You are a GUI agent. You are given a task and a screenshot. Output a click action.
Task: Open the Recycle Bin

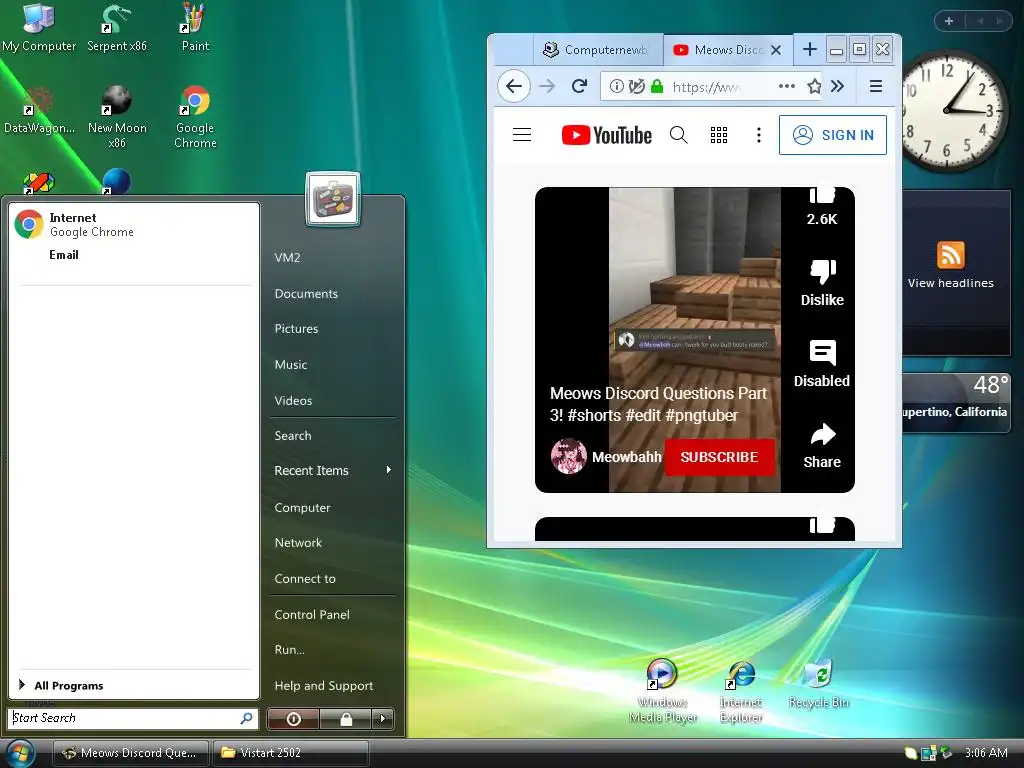tap(819, 684)
